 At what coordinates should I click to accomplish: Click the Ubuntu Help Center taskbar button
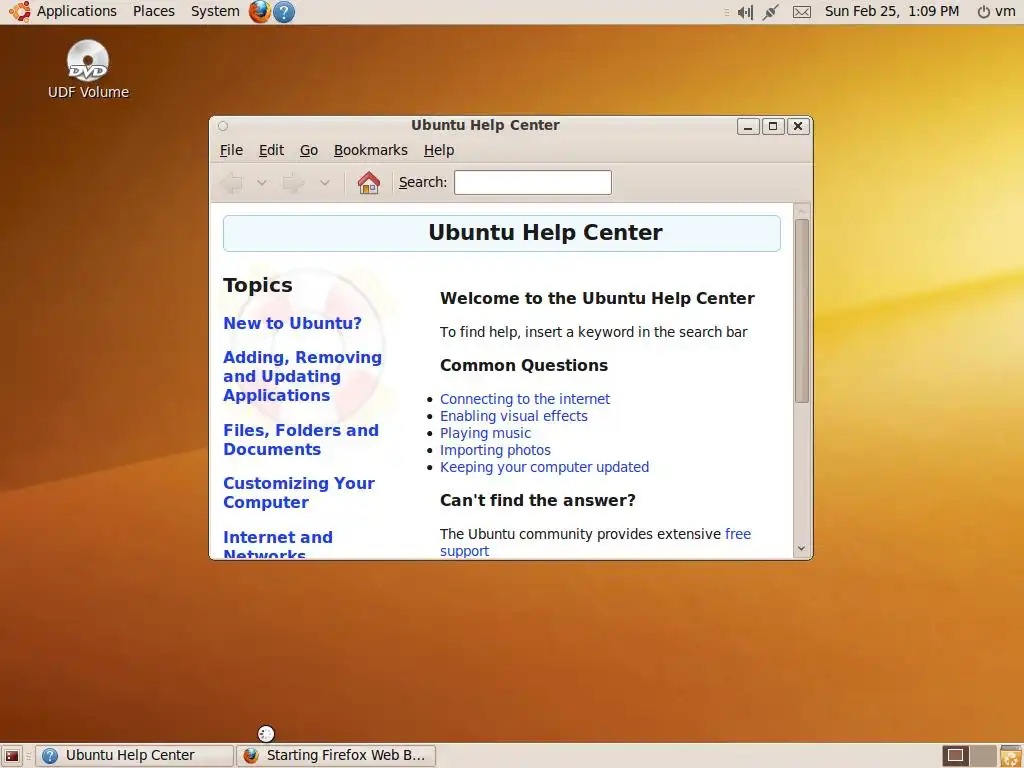[x=135, y=756]
